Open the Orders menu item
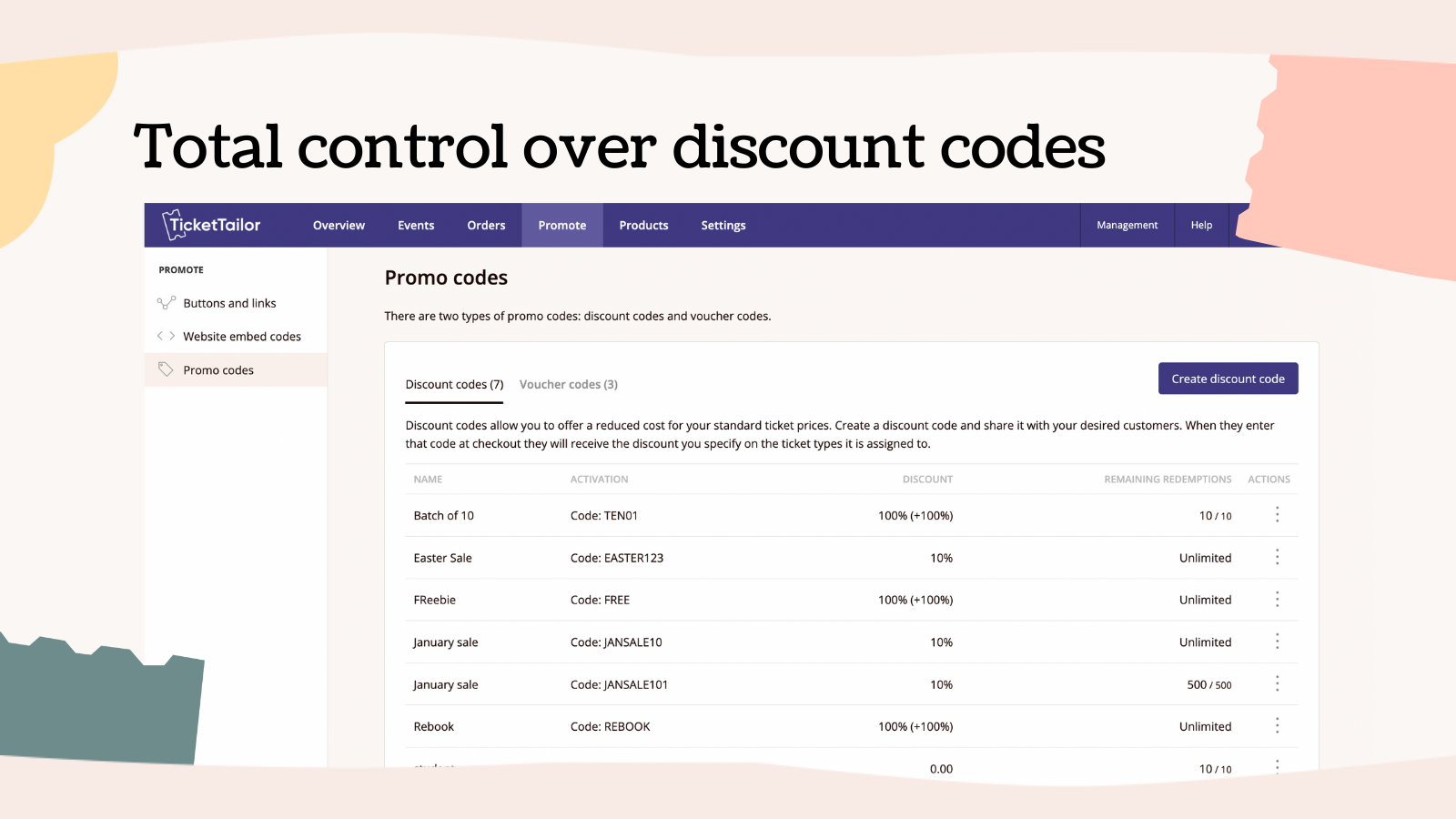The image size is (1456, 819). pyautogui.click(x=486, y=226)
